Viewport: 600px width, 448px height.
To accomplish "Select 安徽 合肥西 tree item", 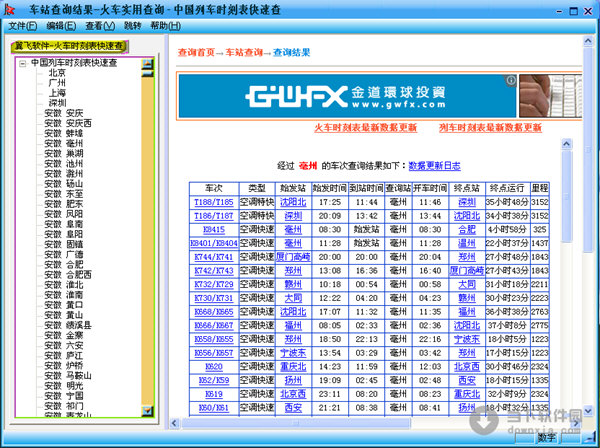I will (x=68, y=275).
